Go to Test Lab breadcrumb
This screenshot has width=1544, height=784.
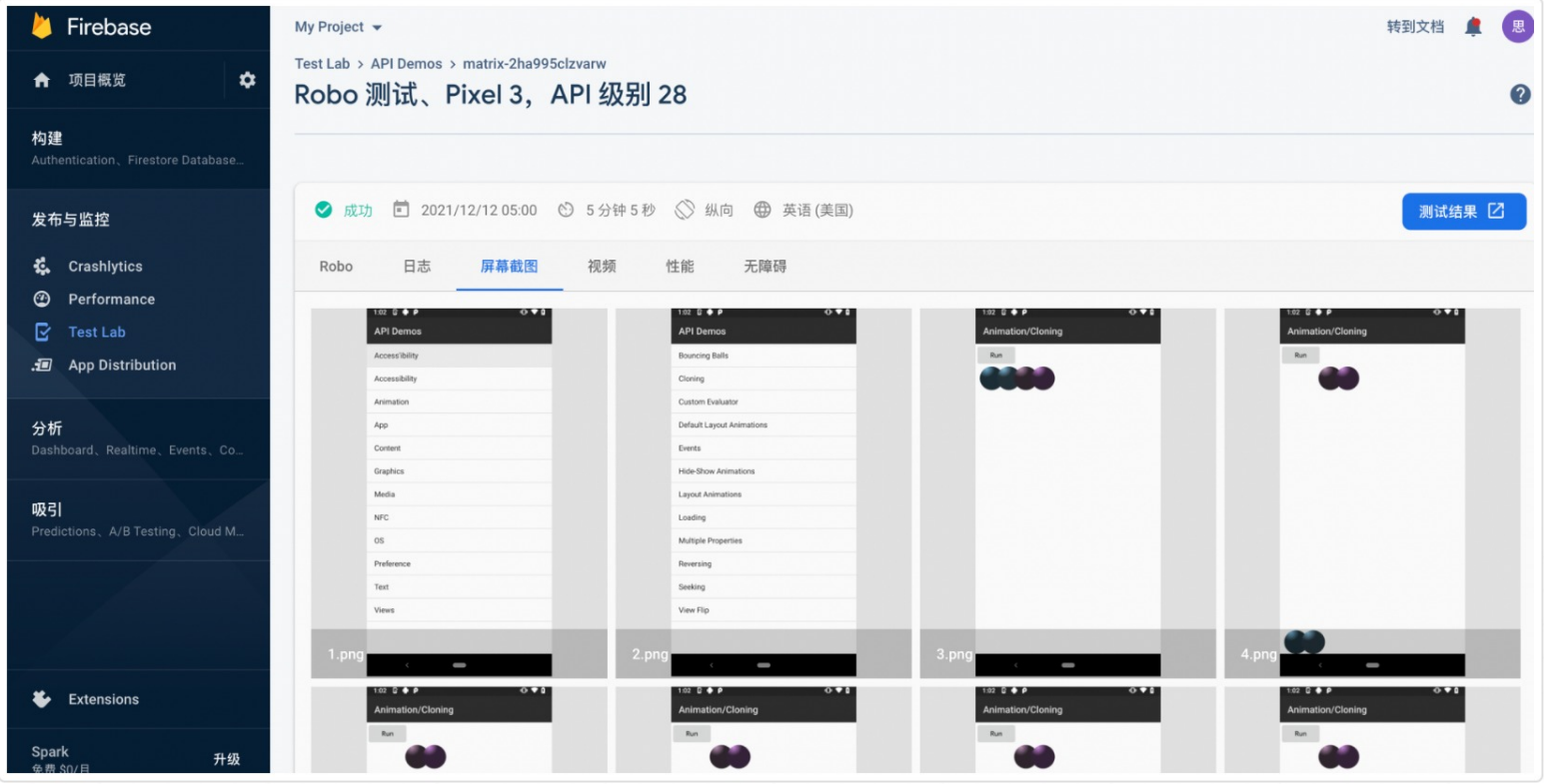tap(322, 63)
